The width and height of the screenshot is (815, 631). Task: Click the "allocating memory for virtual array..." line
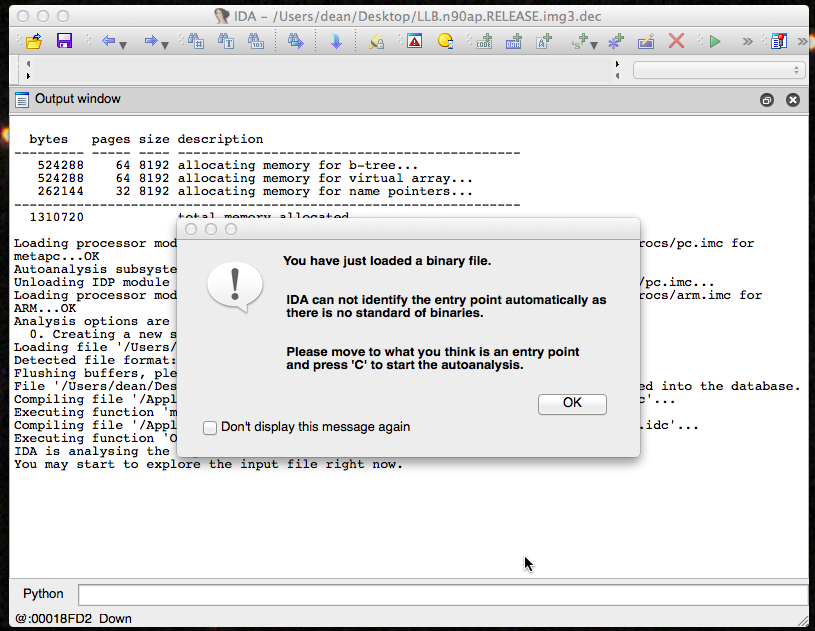pos(325,178)
